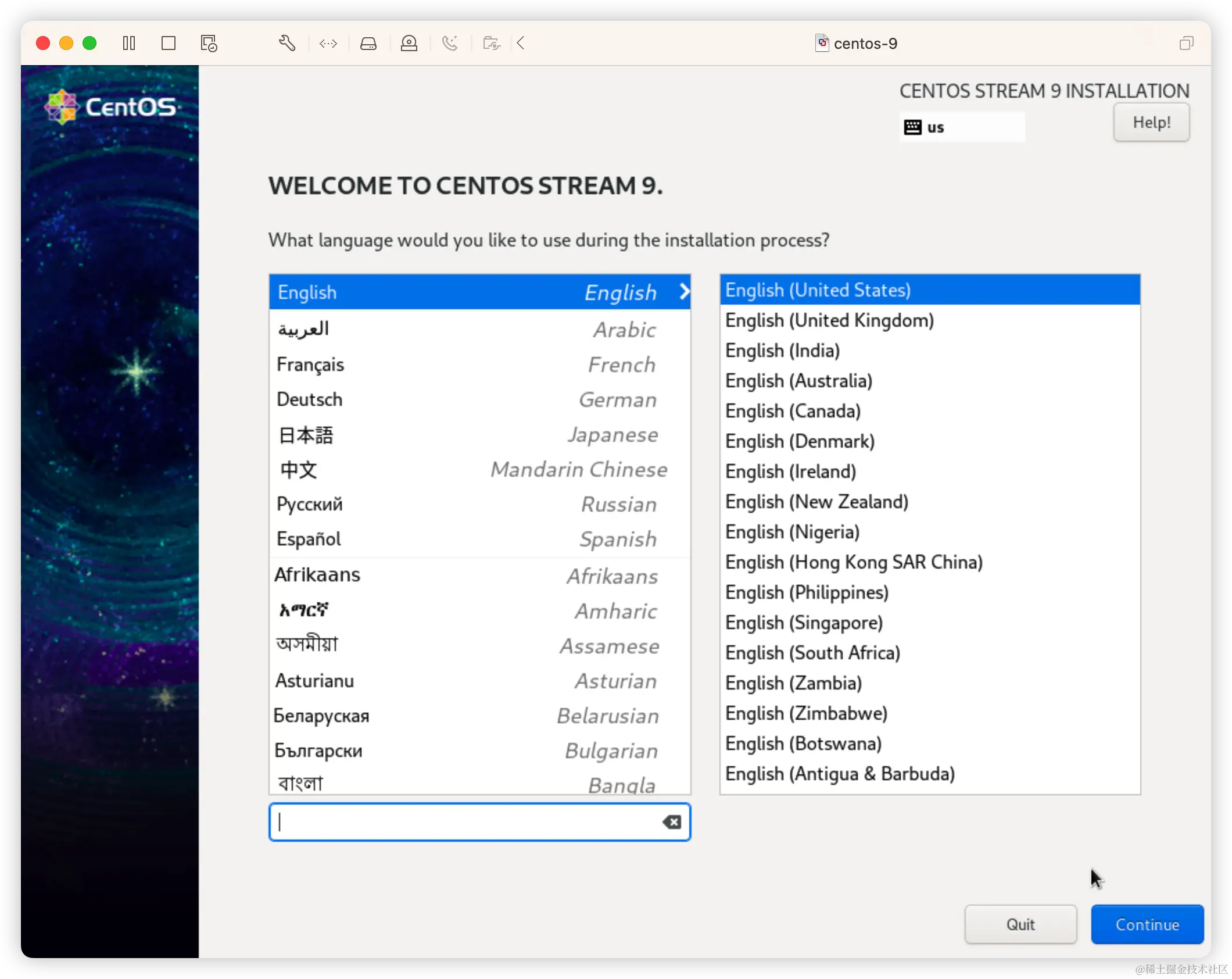Viewport: 1232px width, 979px height.
Task: Click the stop VM icon
Action: click(169, 43)
